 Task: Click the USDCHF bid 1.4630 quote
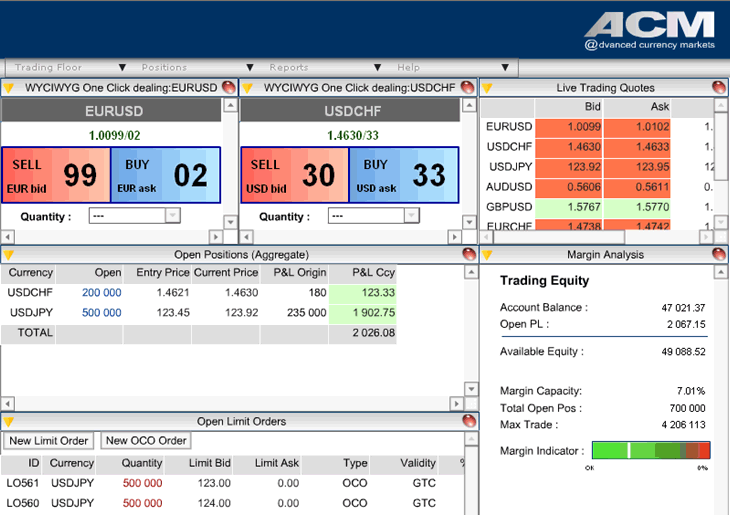click(569, 147)
